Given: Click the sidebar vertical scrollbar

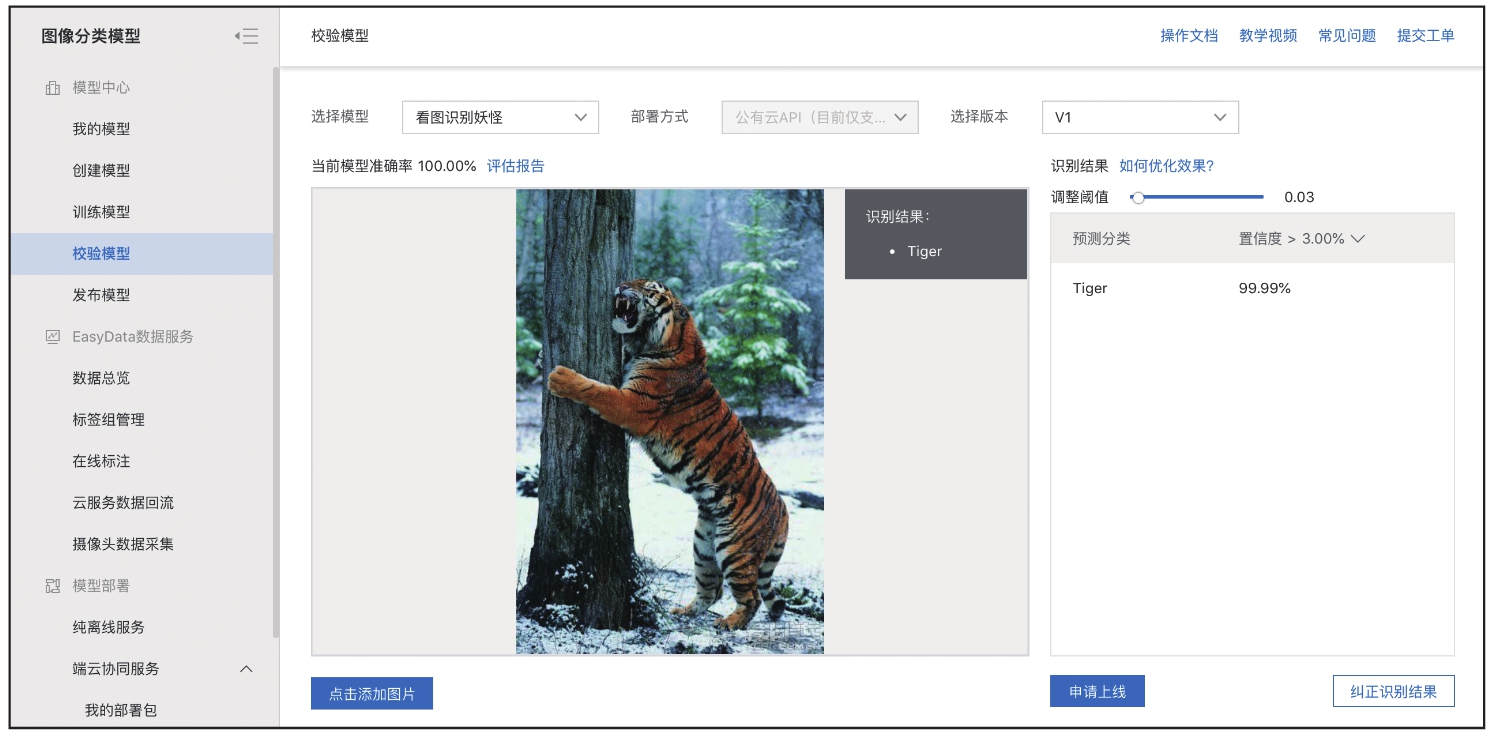Looking at the screenshot, I should 275,350.
